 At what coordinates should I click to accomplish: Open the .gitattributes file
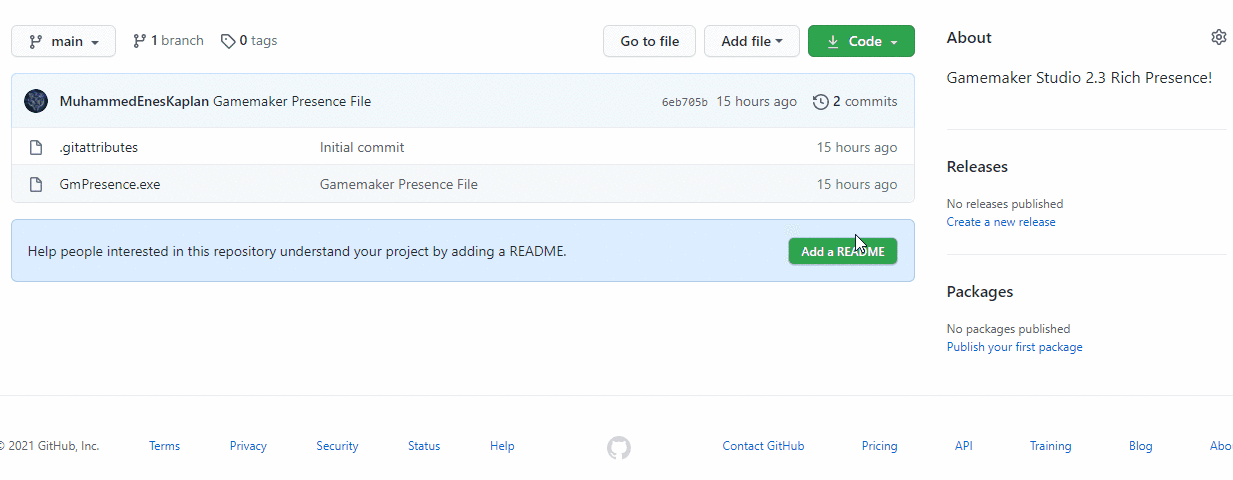[x=99, y=147]
